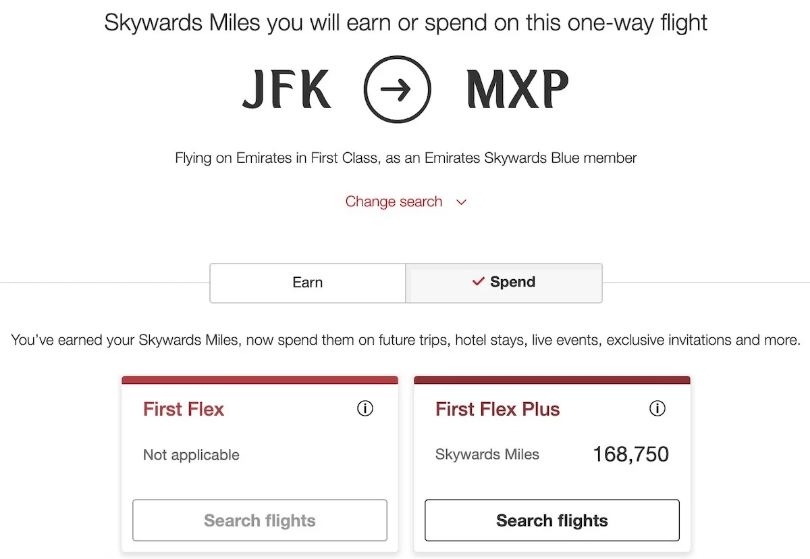Select the Spend tab

504,283
